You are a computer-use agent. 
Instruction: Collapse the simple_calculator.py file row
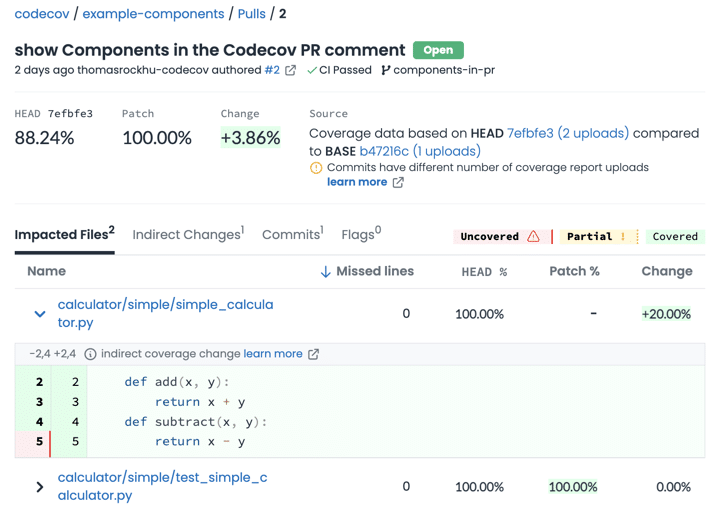pos(40,314)
